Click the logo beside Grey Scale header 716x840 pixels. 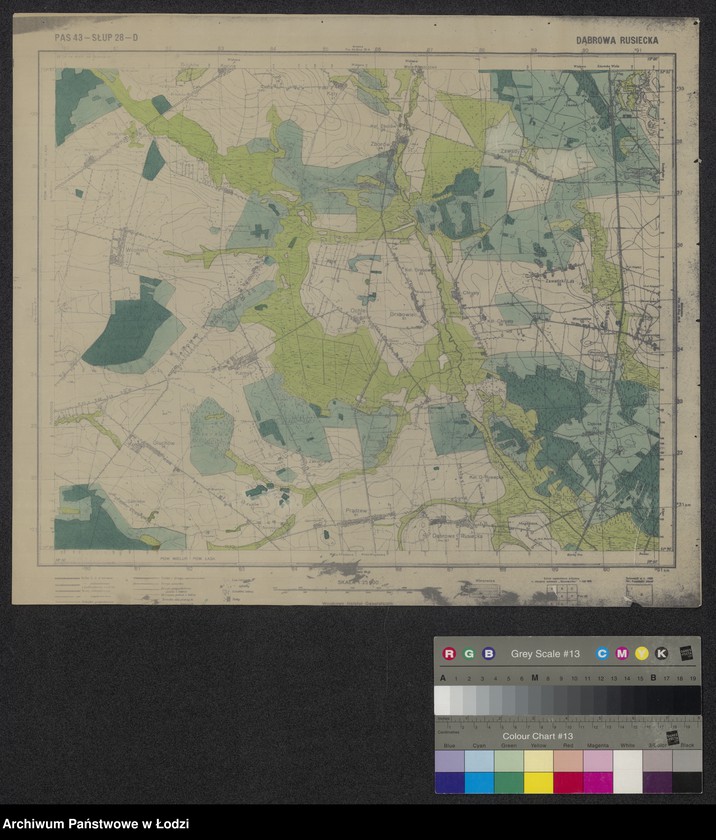click(x=686, y=653)
